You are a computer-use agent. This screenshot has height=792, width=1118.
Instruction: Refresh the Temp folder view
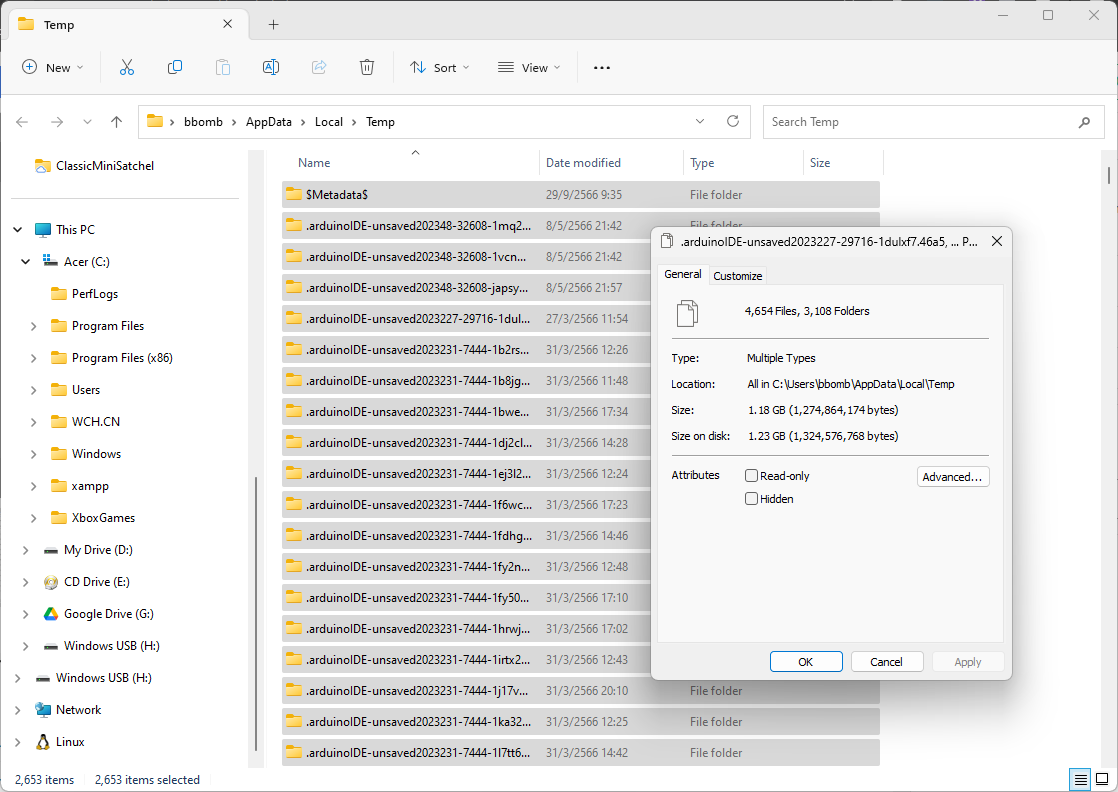pos(733,121)
